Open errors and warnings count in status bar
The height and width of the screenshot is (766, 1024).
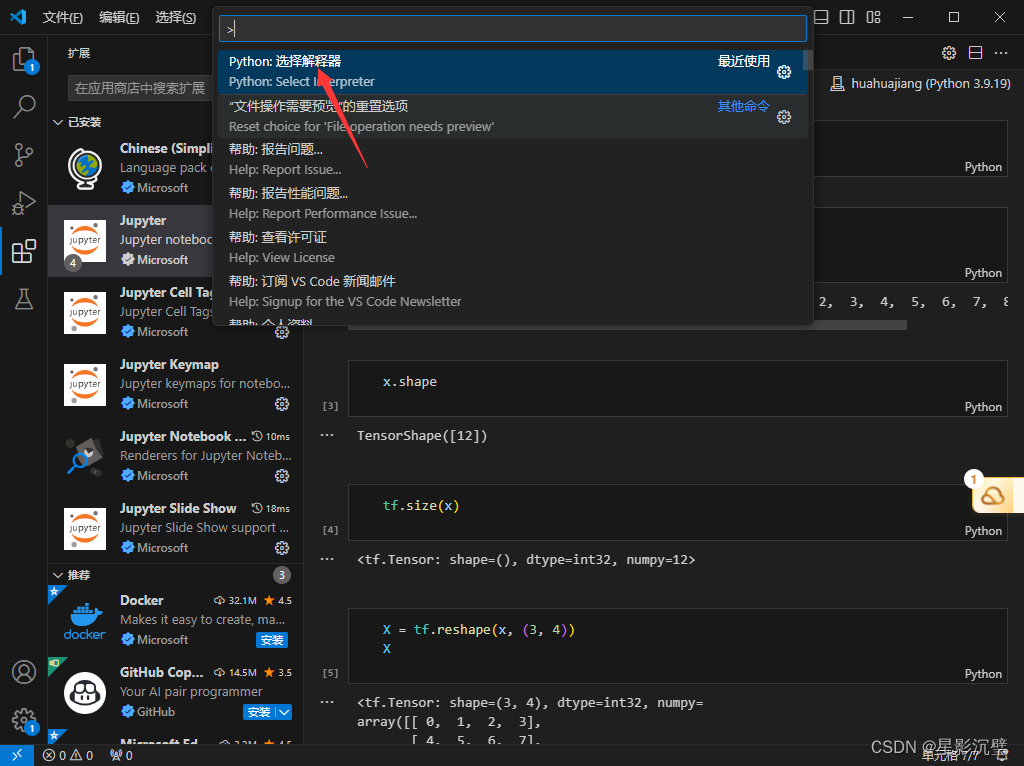coord(68,755)
